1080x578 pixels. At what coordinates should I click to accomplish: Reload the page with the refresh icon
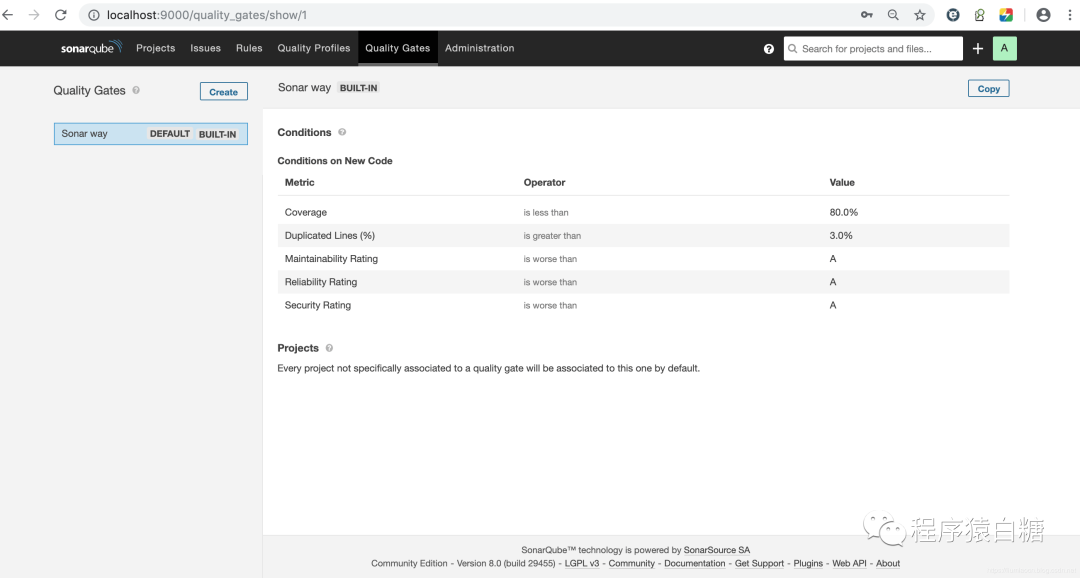(x=61, y=14)
